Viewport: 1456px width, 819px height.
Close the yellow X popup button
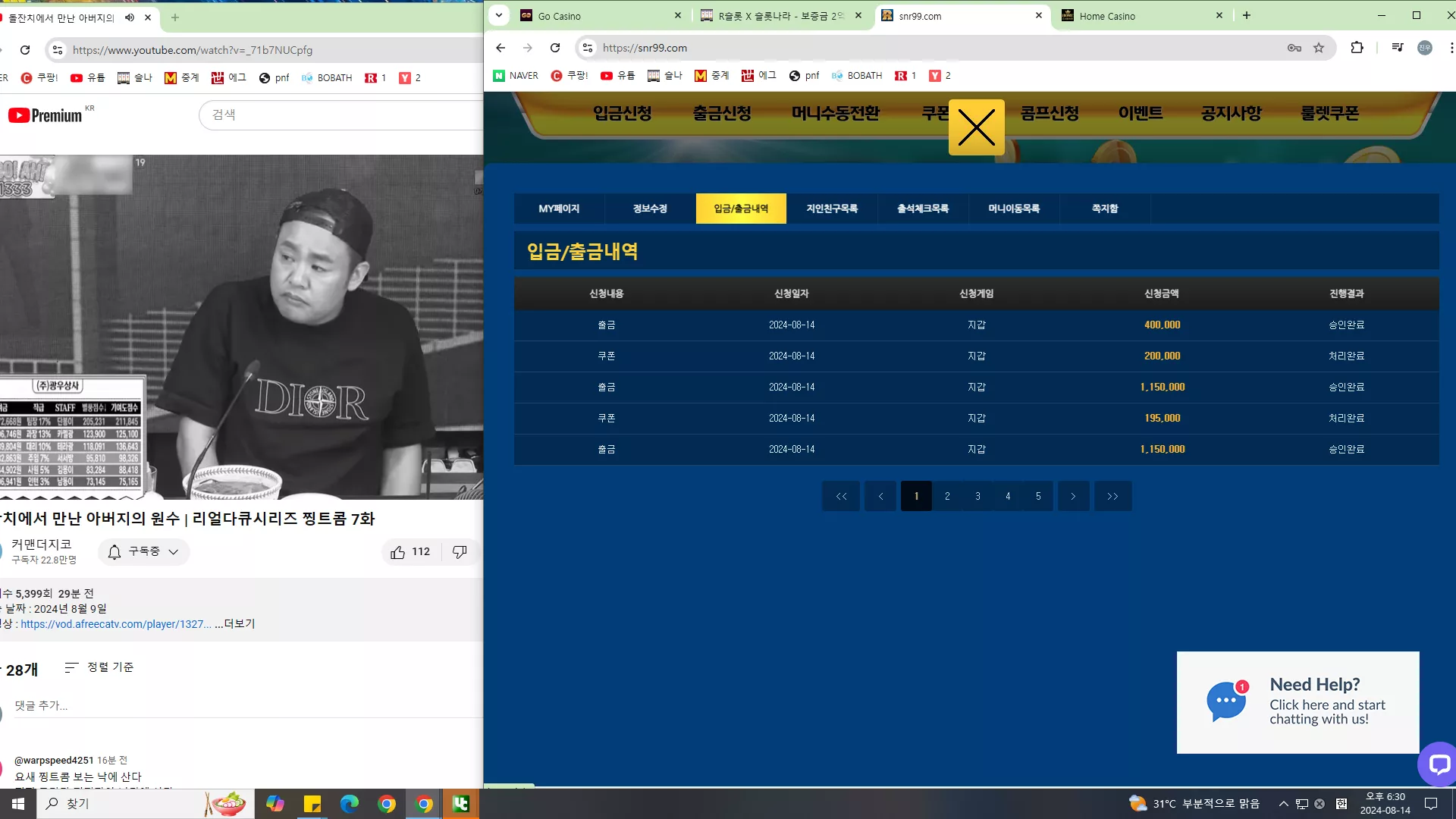977,127
